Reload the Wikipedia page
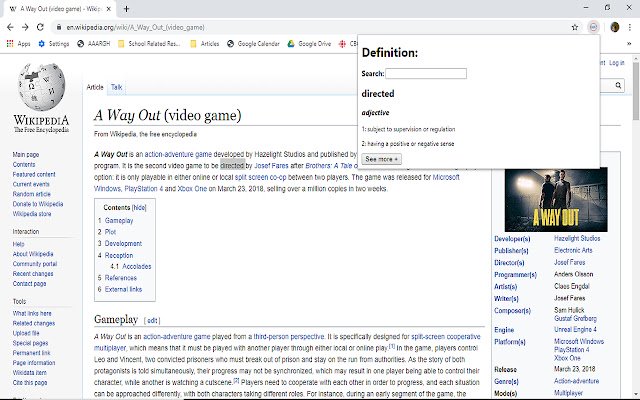 [x=40, y=27]
